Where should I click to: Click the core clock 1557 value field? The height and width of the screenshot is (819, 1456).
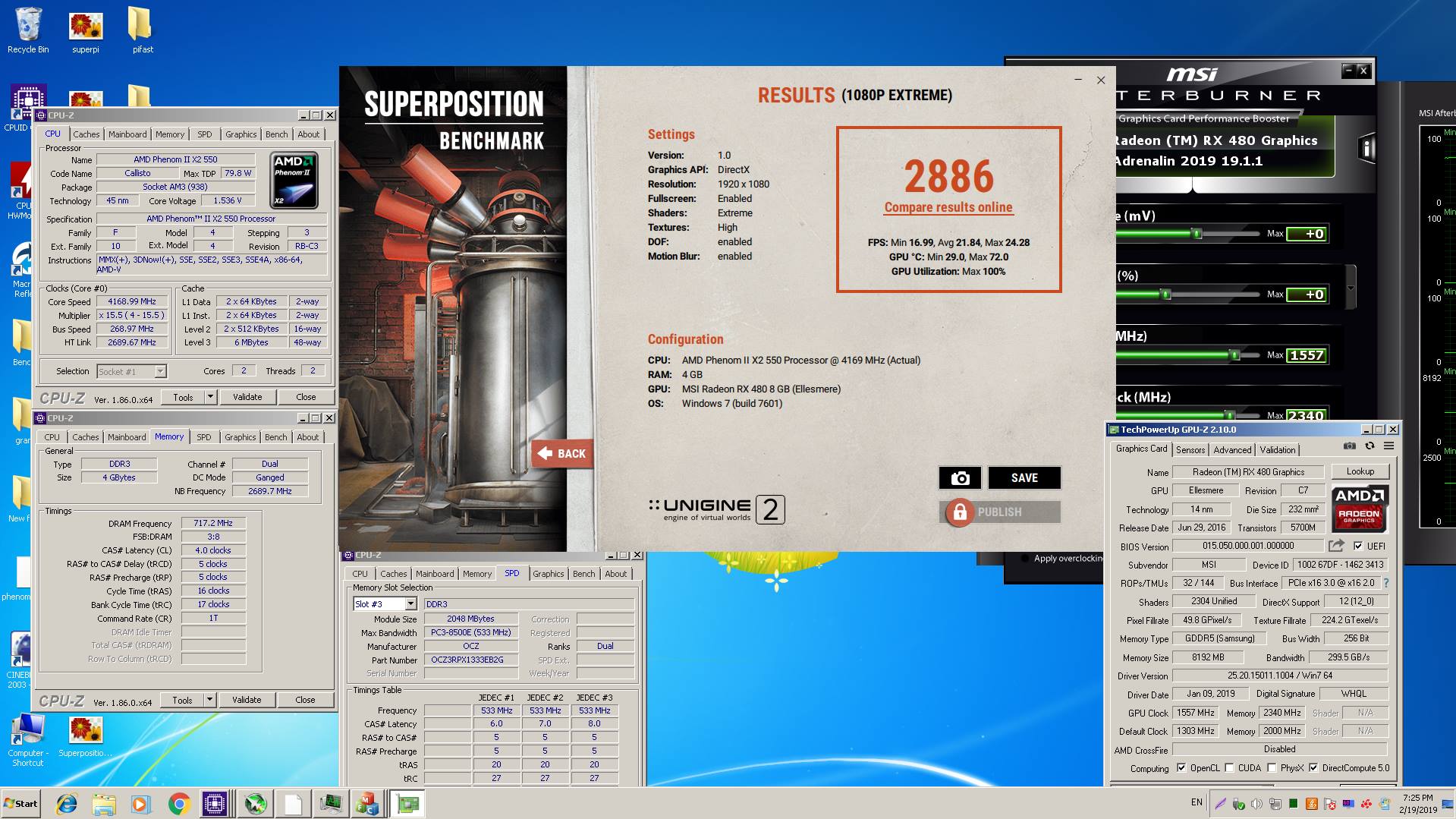pyautogui.click(x=1307, y=355)
